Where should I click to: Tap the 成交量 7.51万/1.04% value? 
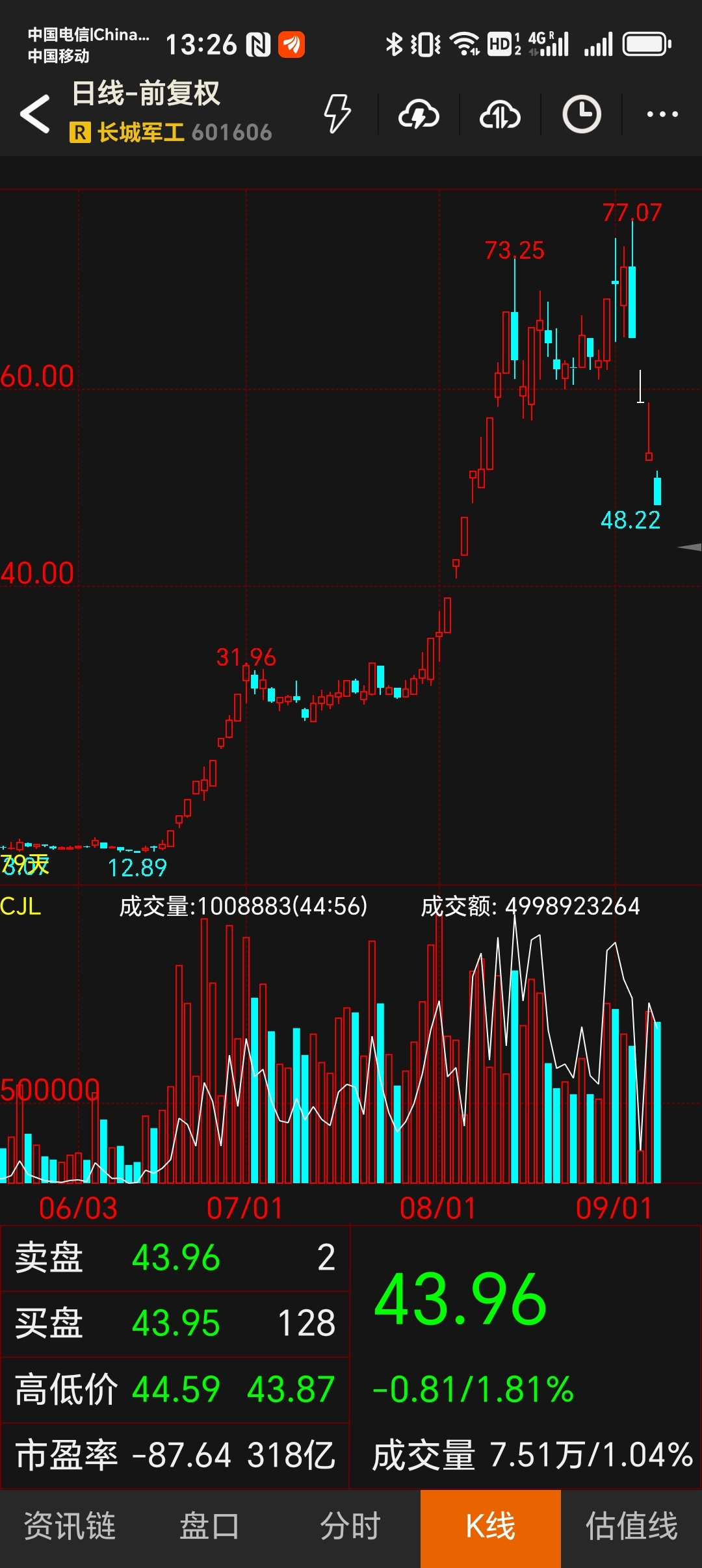pyautogui.click(x=532, y=1455)
